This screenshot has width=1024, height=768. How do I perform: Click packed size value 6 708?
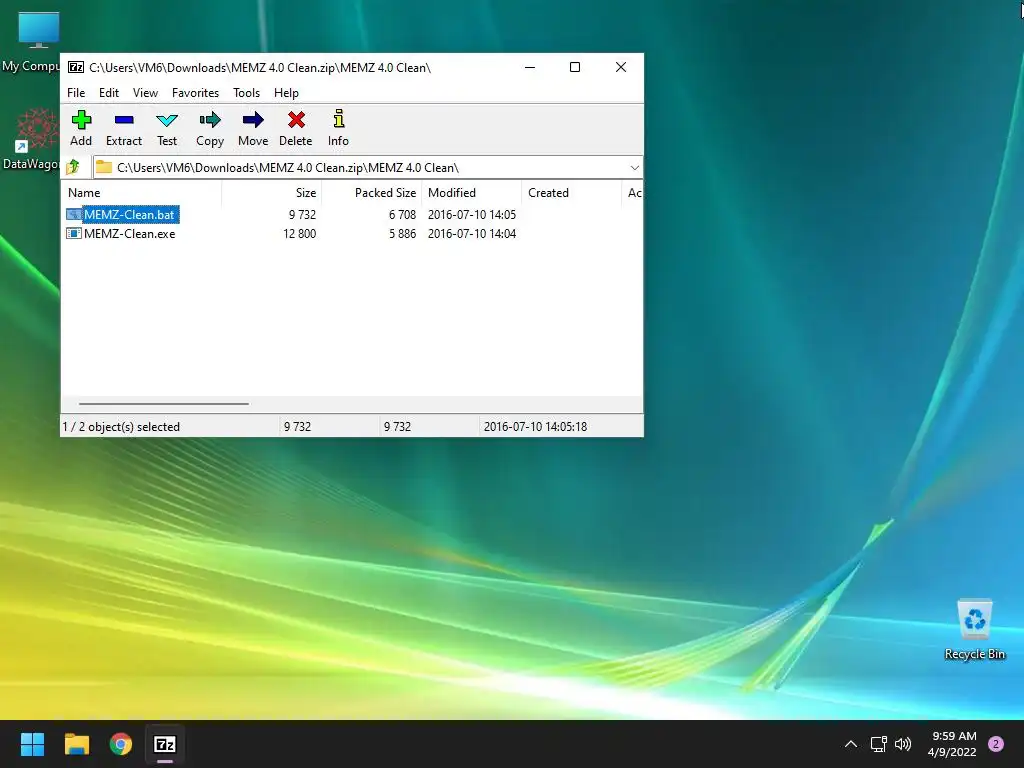(x=402, y=214)
